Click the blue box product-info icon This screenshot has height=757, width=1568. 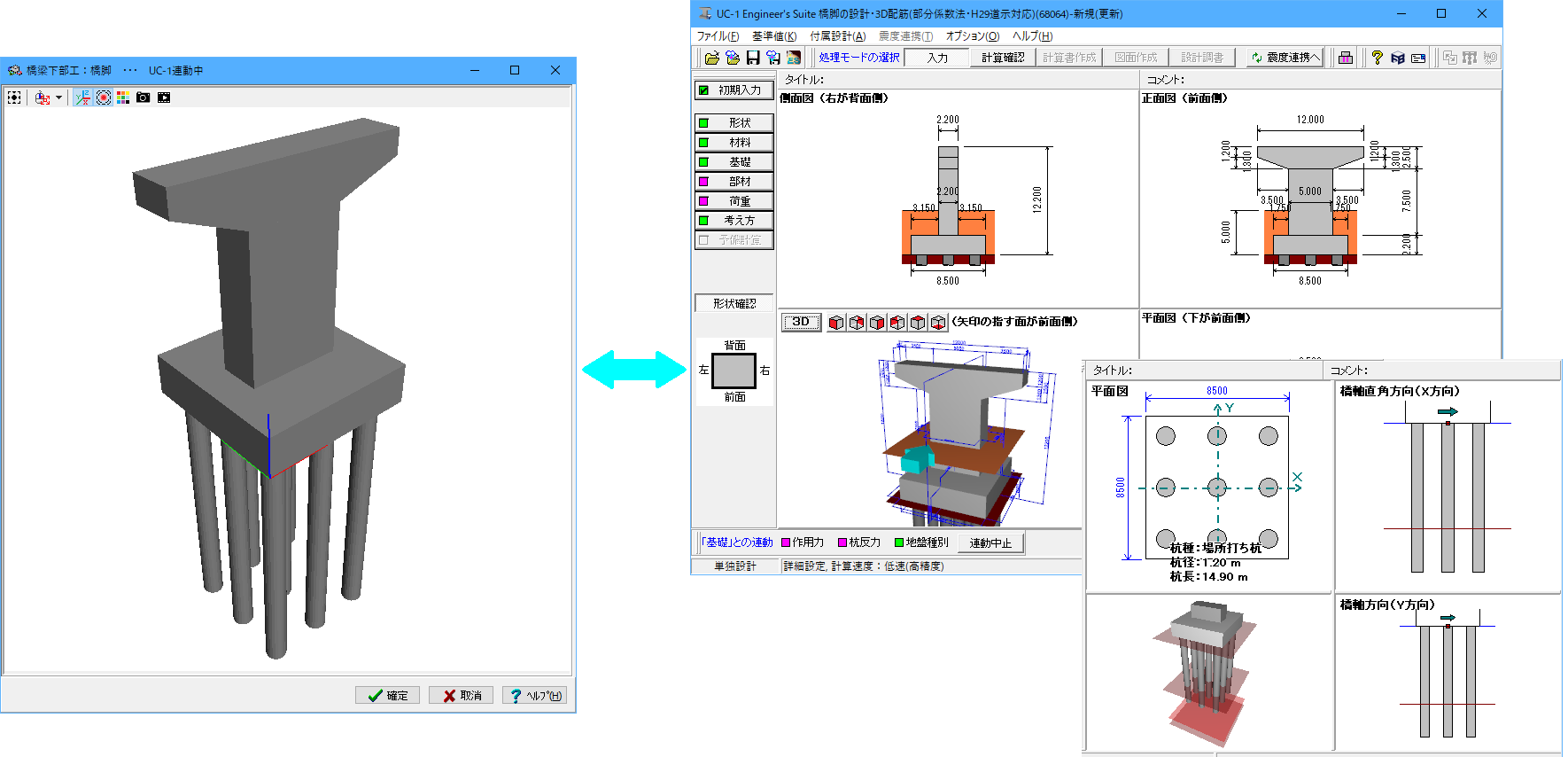pyautogui.click(x=1398, y=58)
